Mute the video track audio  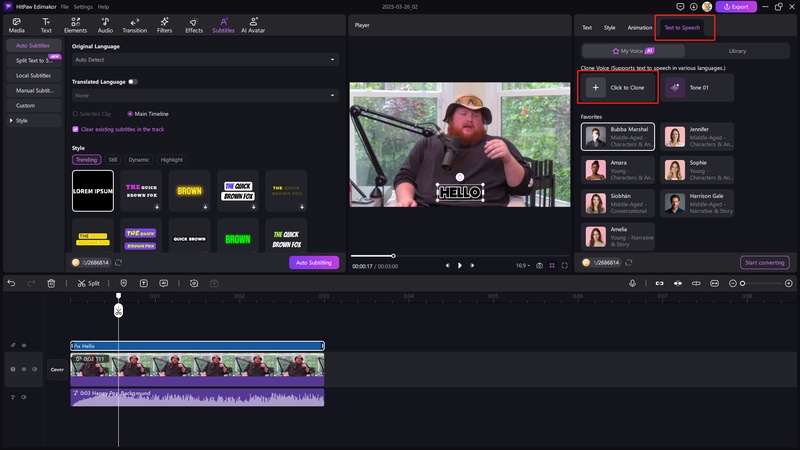tap(34, 369)
